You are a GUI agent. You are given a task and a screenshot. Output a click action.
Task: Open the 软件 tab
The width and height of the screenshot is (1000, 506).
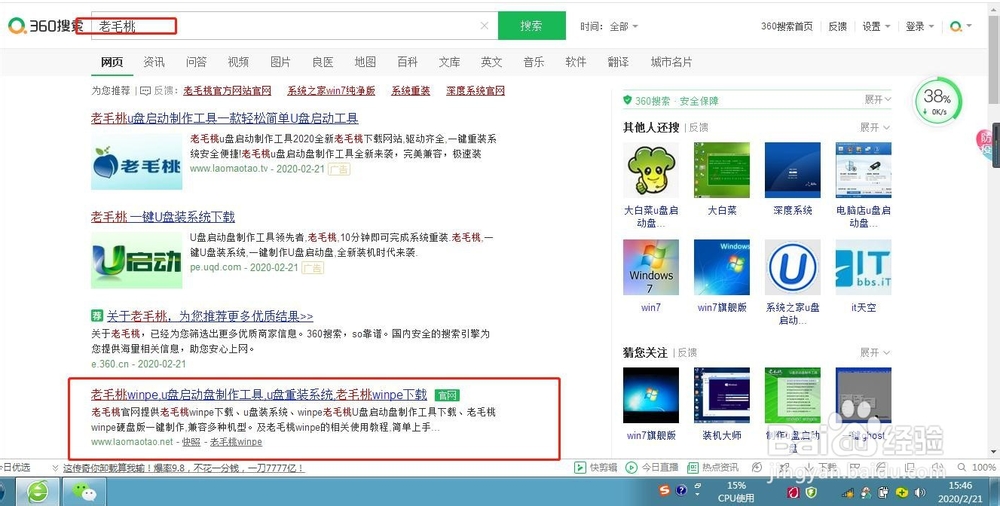[575, 62]
